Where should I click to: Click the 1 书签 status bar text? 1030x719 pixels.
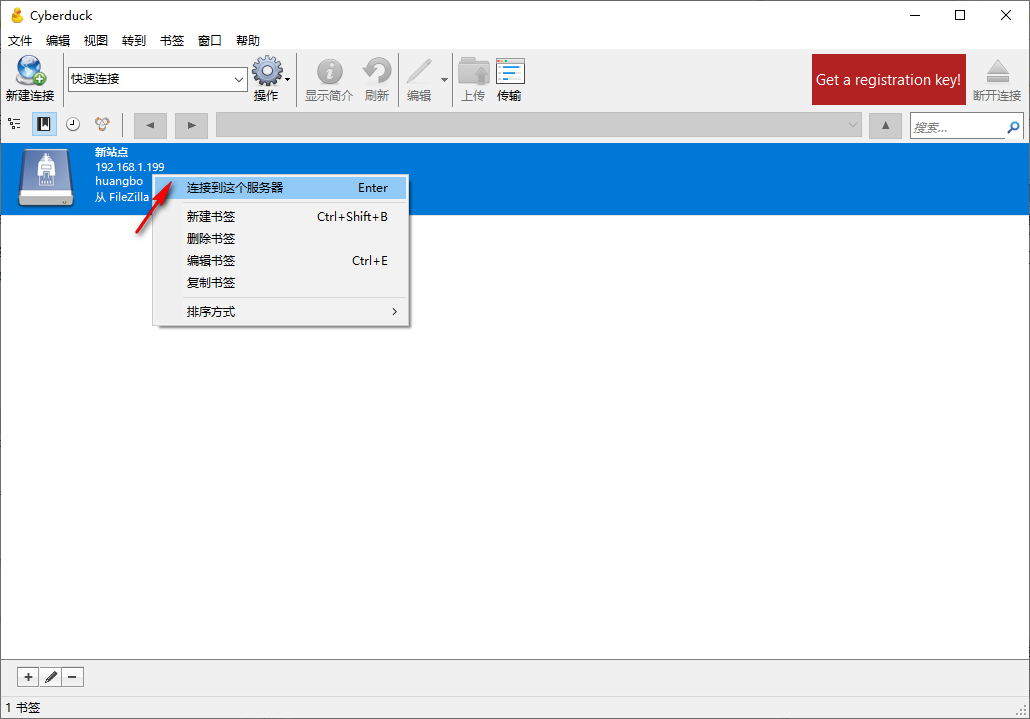(x=23, y=708)
